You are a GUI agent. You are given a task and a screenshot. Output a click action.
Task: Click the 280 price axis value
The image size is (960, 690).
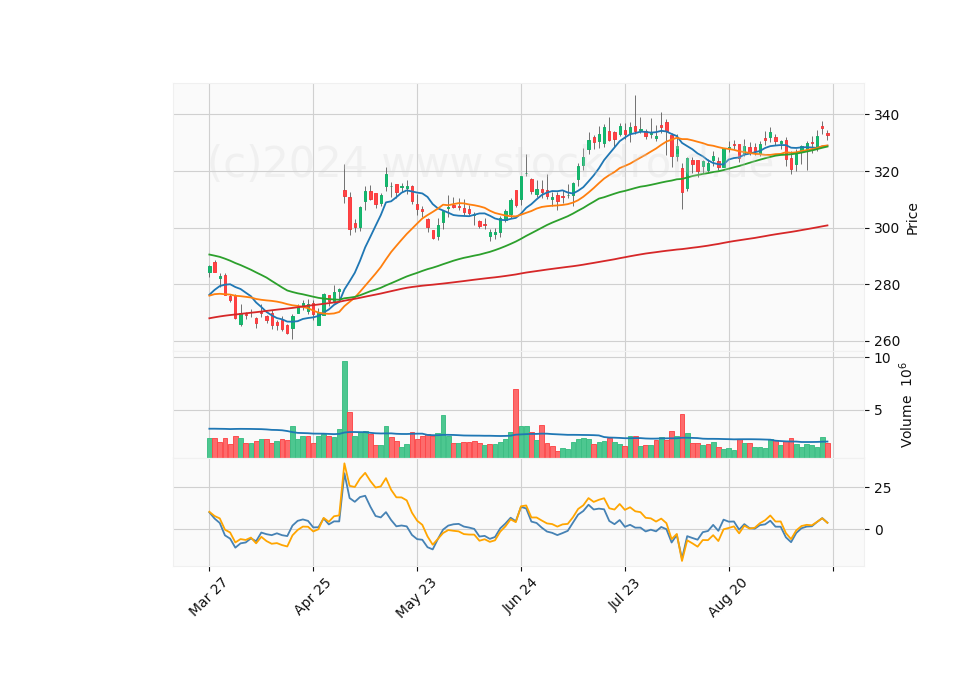(887, 285)
